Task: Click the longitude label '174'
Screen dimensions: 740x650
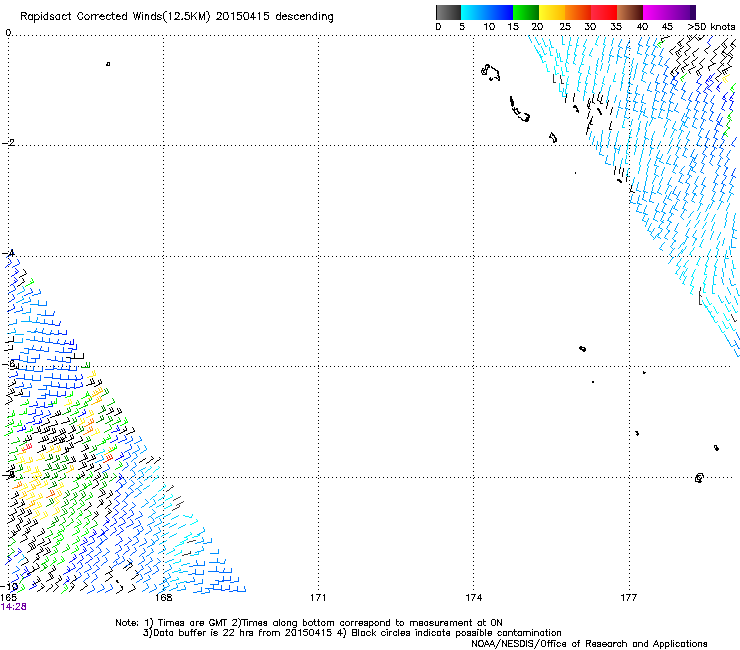Action: tap(473, 598)
